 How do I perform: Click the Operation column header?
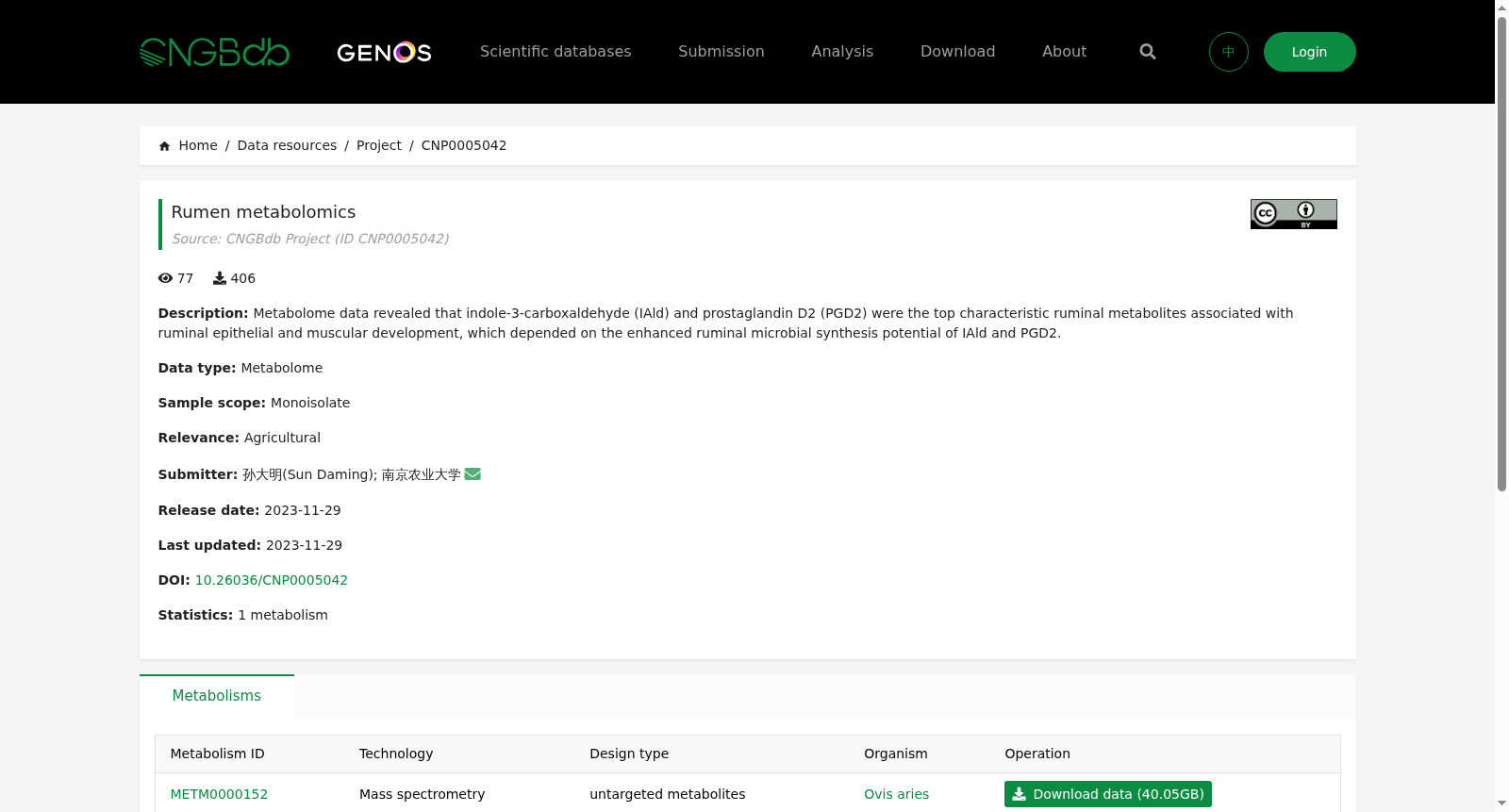tap(1037, 754)
